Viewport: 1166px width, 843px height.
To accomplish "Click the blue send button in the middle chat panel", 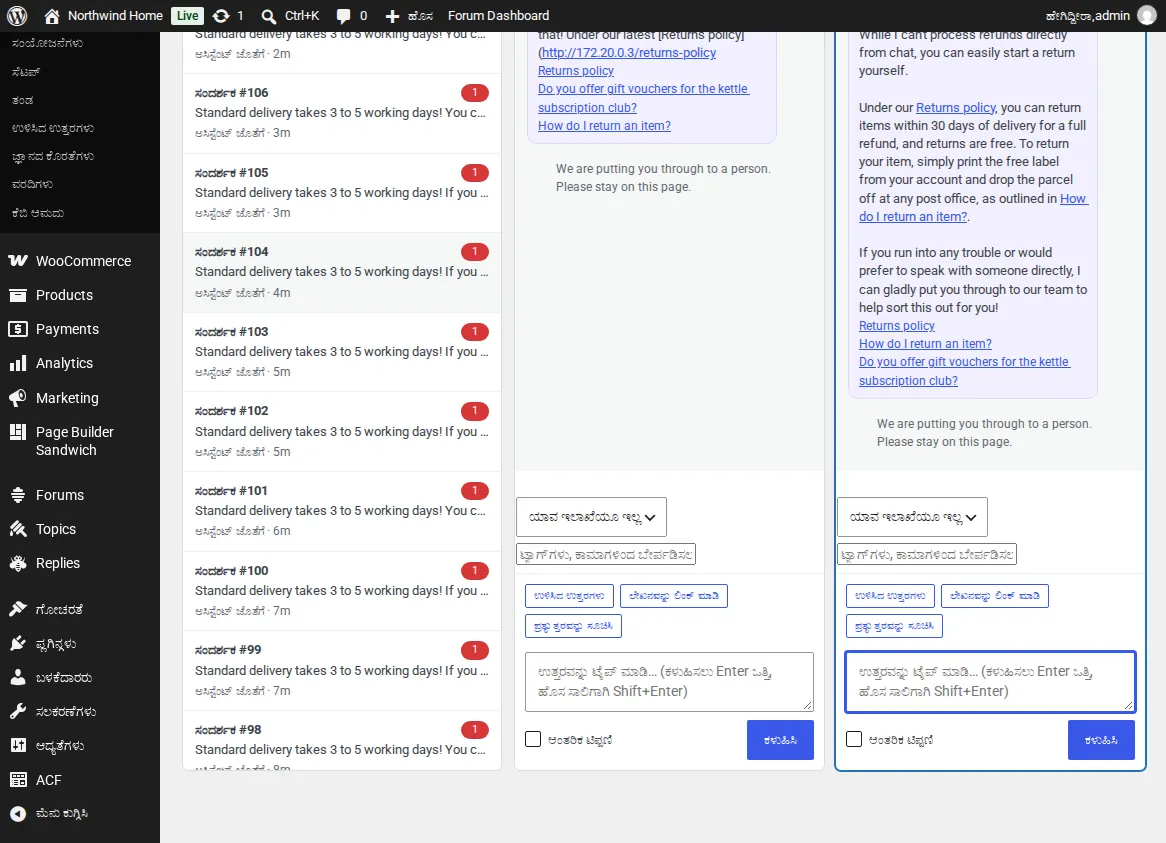I will pyautogui.click(x=780, y=740).
